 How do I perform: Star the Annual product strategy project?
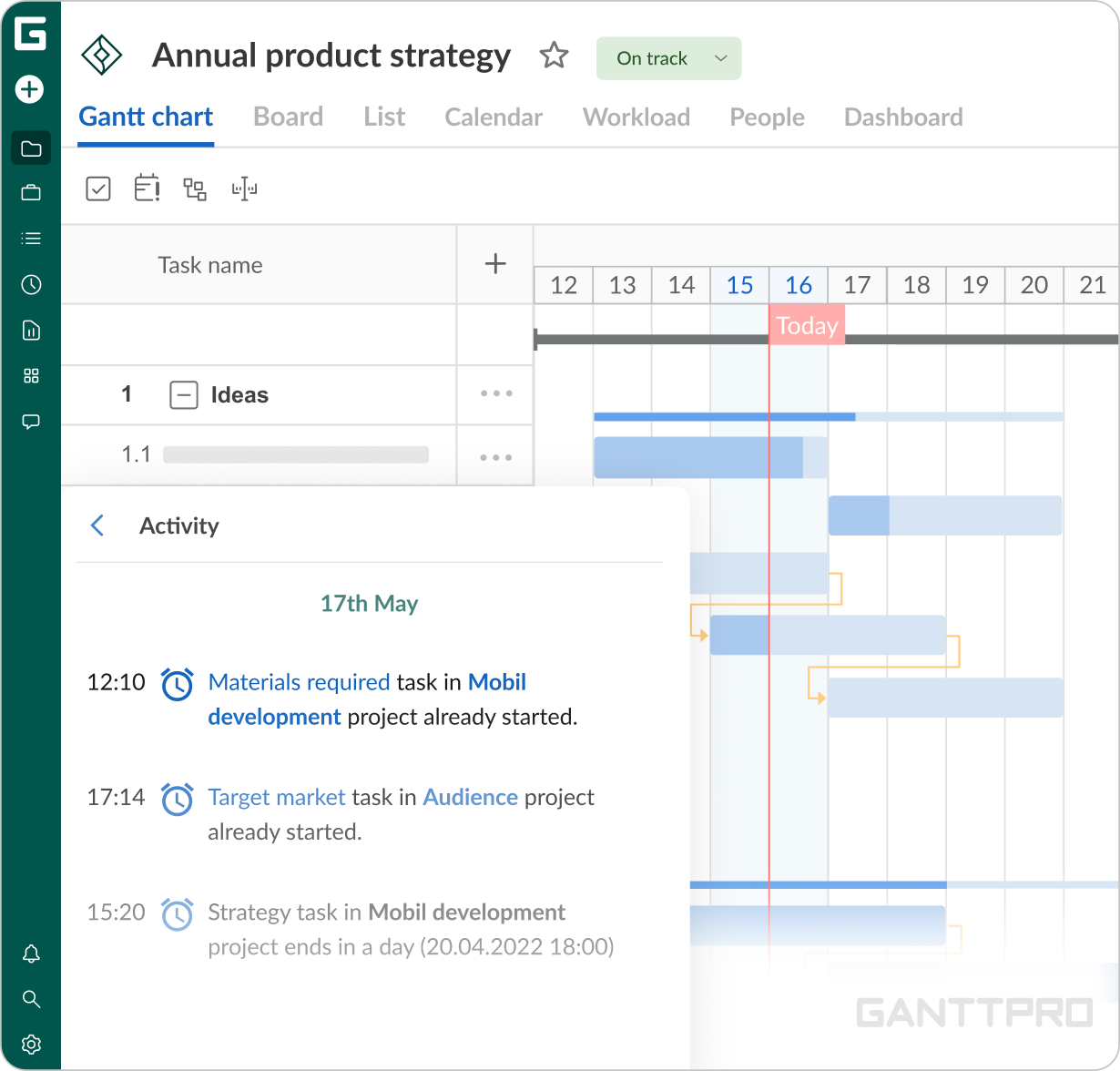coord(554,56)
